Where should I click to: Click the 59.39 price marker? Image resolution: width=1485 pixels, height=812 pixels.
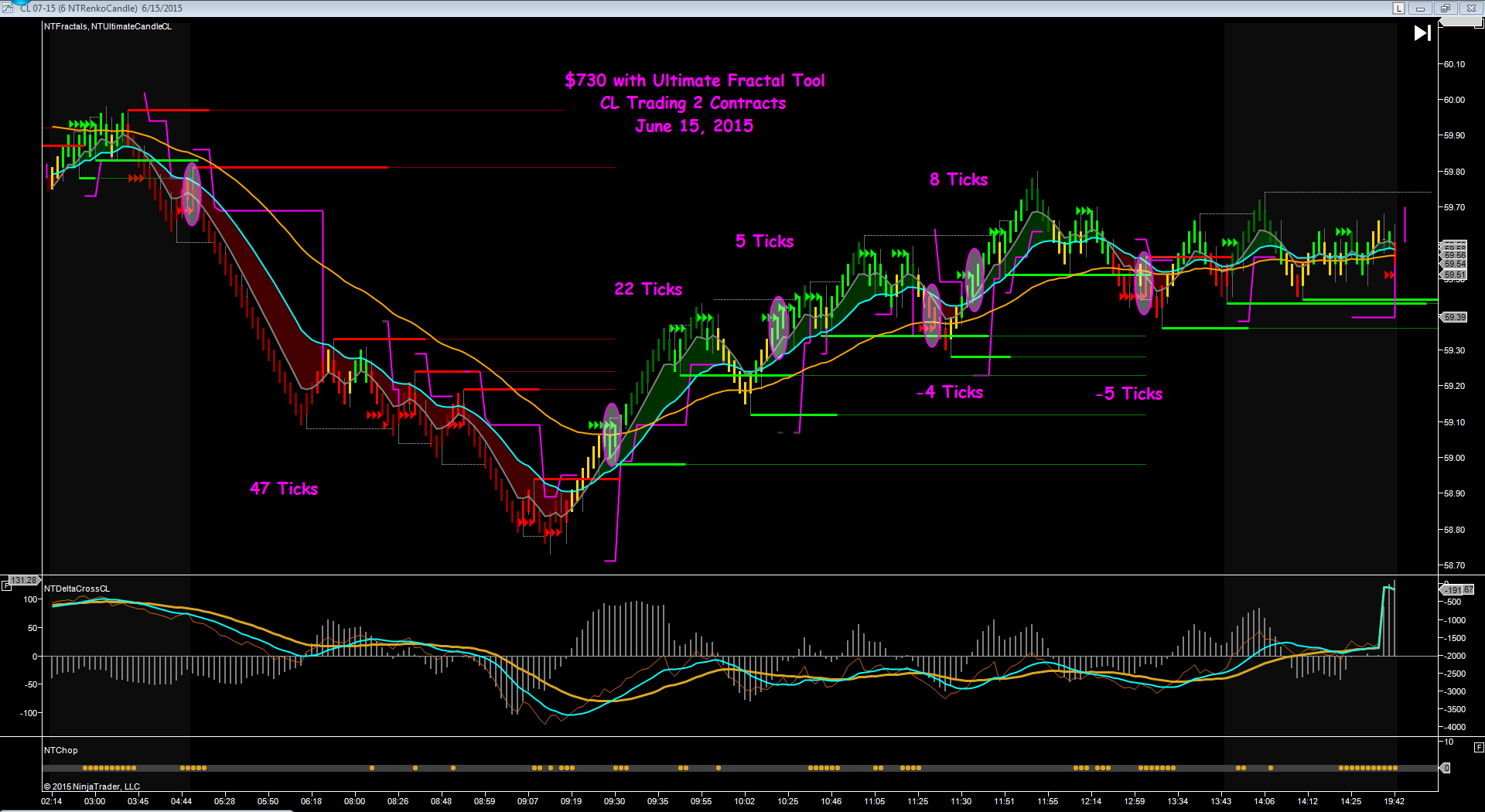click(x=1454, y=317)
